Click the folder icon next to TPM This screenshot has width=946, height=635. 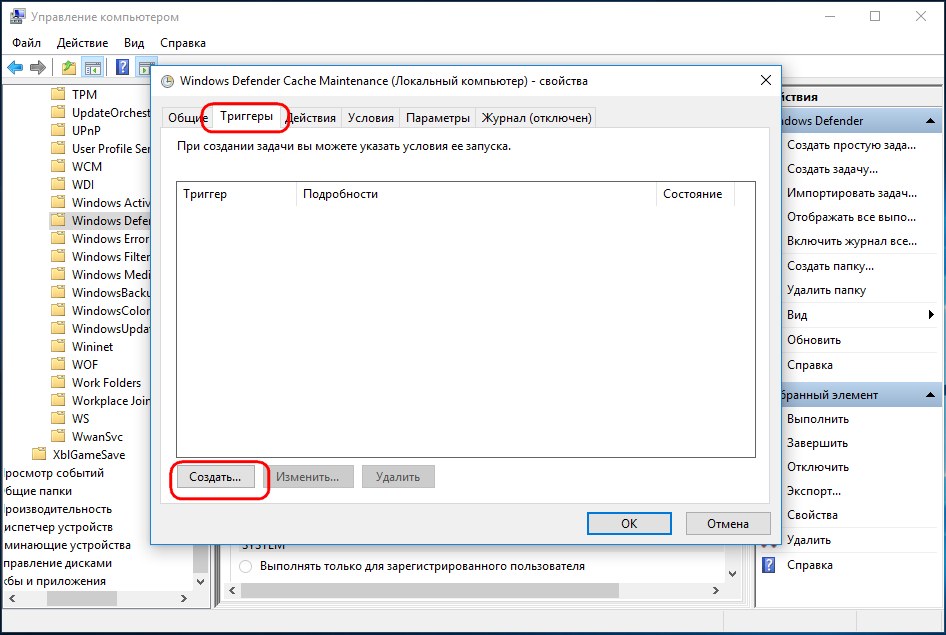(x=58, y=94)
